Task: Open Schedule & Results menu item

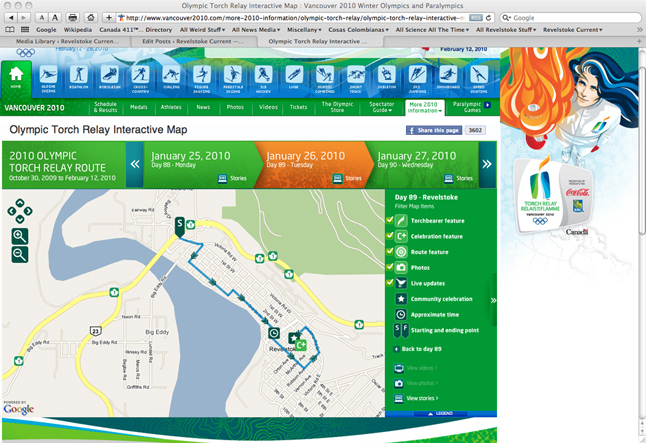Action: 105,107
